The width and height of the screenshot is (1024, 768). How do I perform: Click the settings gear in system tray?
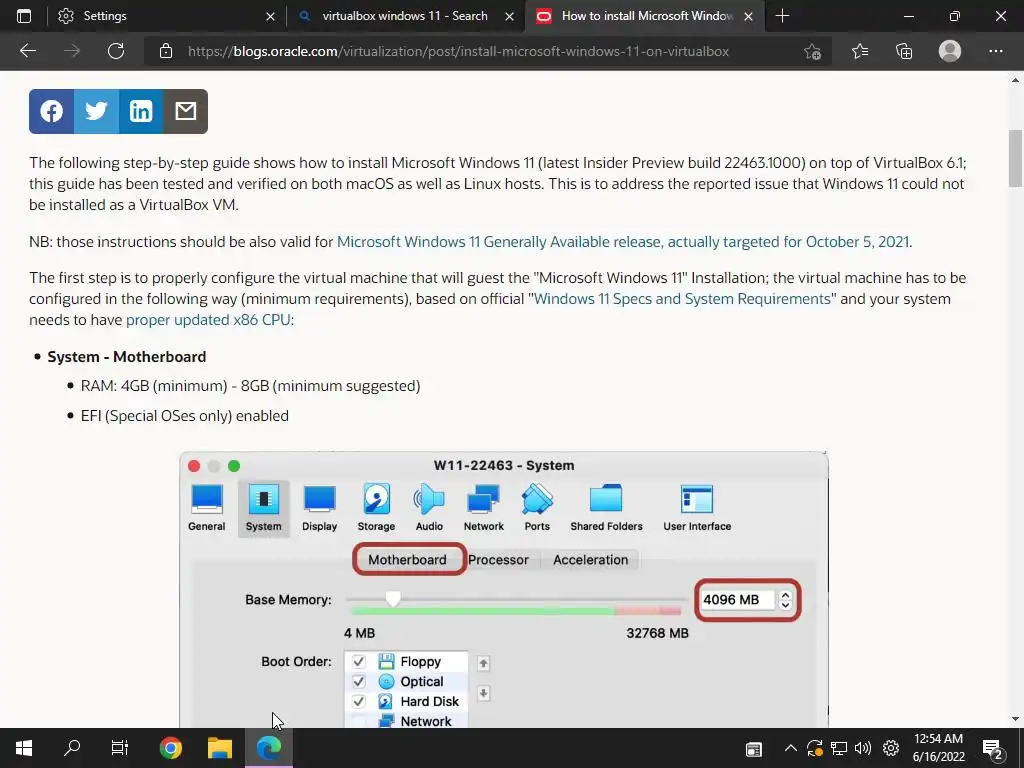(891, 748)
